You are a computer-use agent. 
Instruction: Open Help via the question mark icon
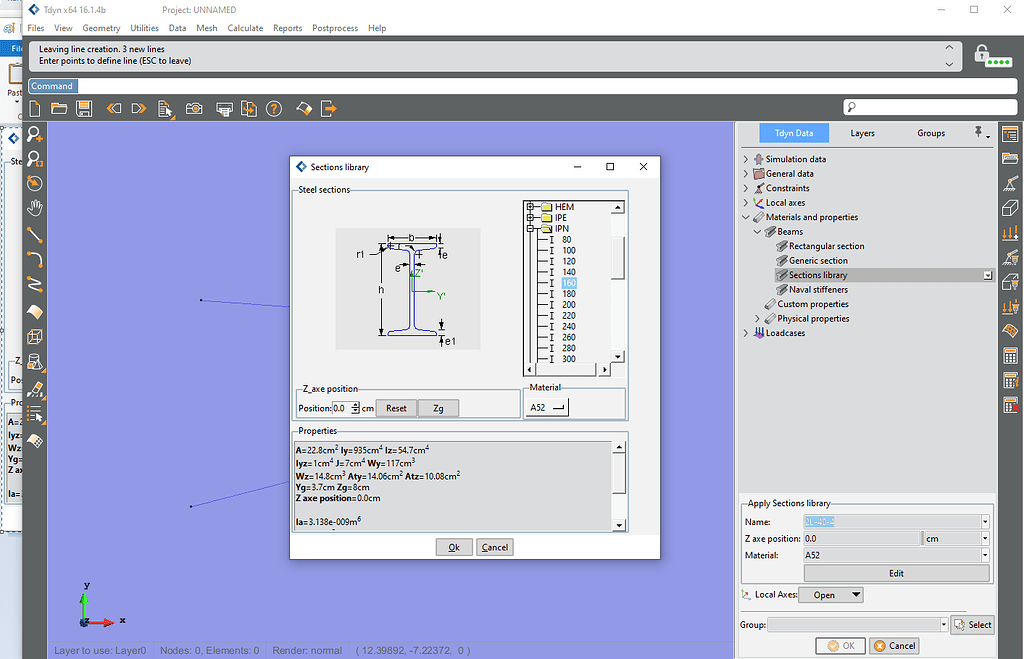click(274, 108)
